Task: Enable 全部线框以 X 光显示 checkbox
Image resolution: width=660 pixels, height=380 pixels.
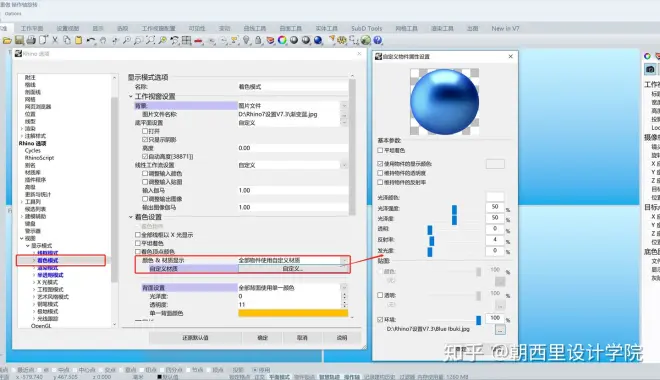Action: 138,235
